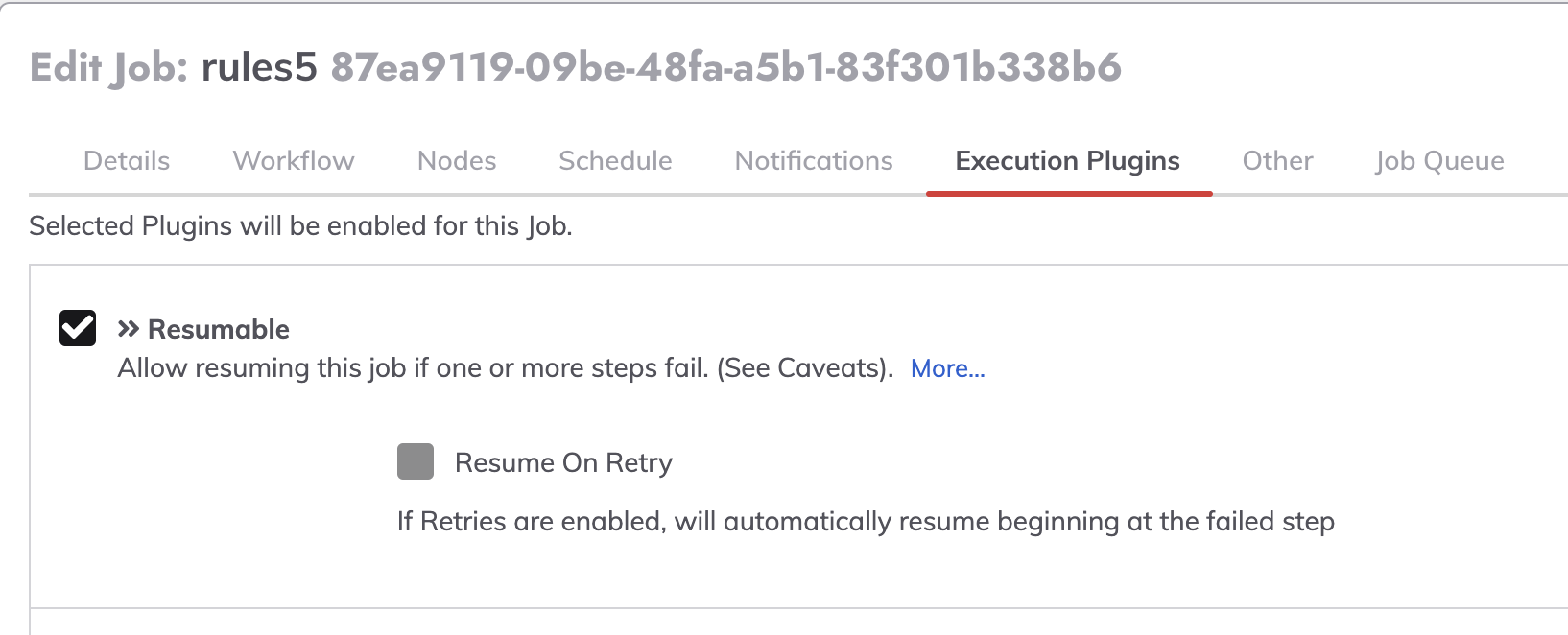1568x635 pixels.
Task: Click the rules5 job name in header
Action: 259,67
